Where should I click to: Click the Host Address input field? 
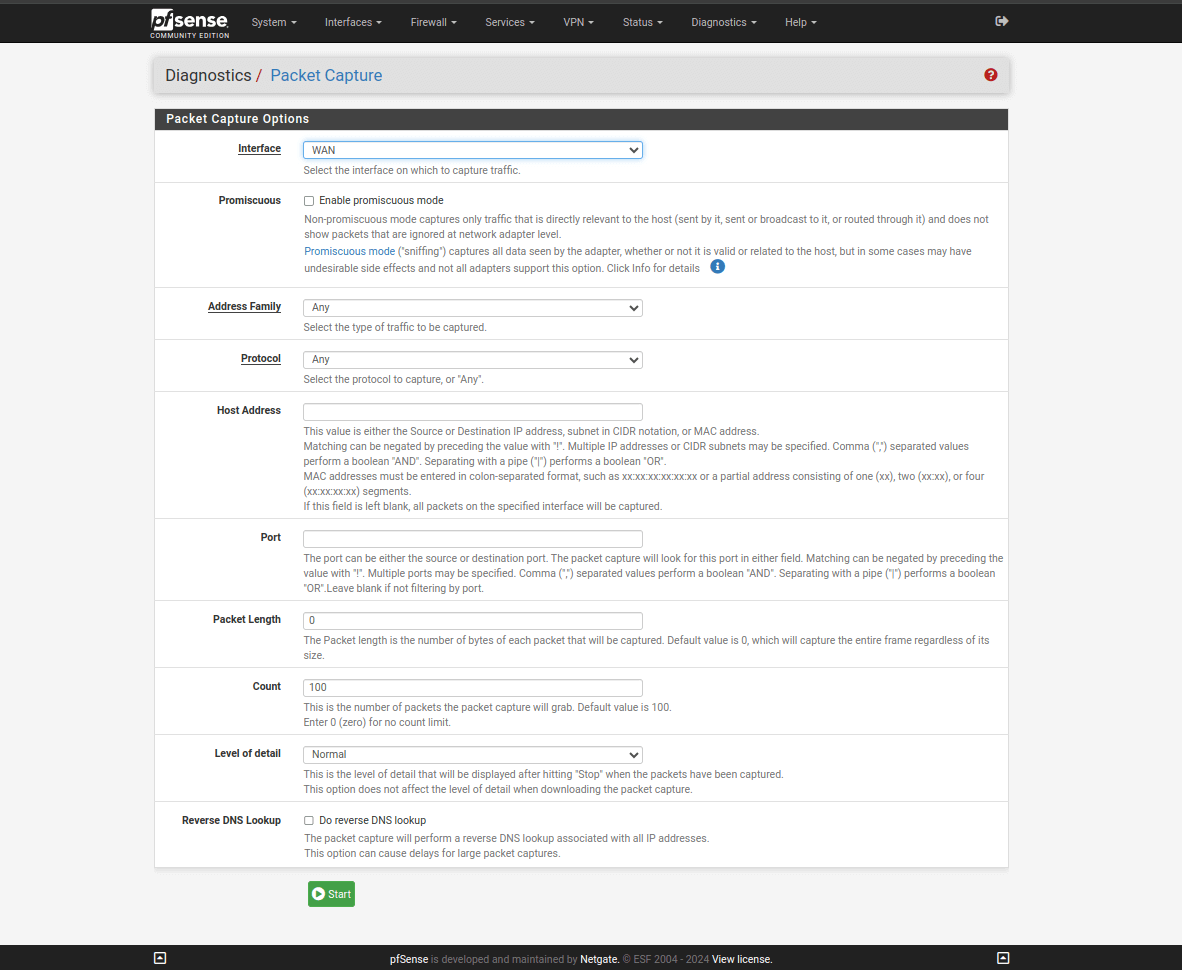pos(472,412)
